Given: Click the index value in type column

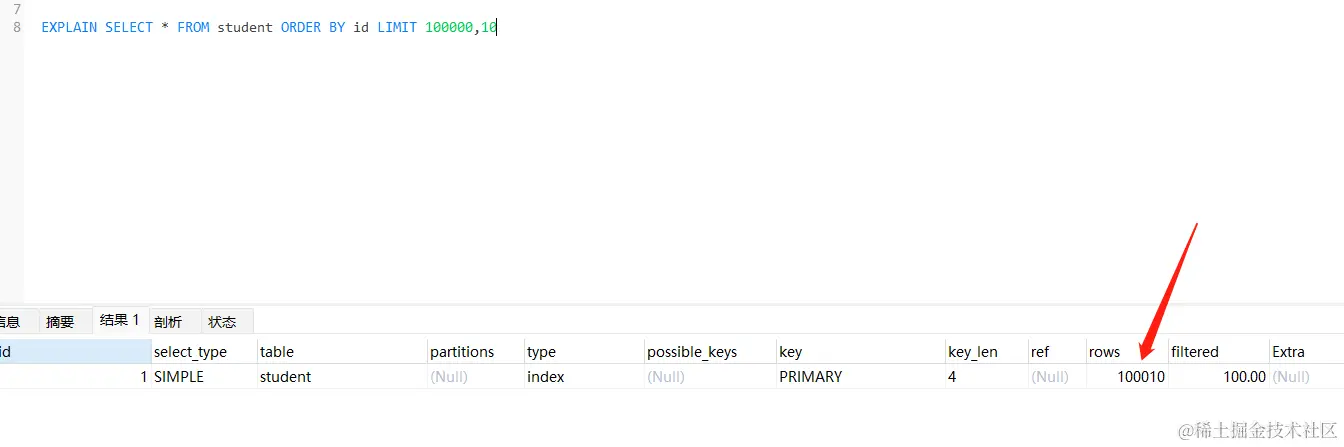Looking at the screenshot, I should tap(545, 377).
